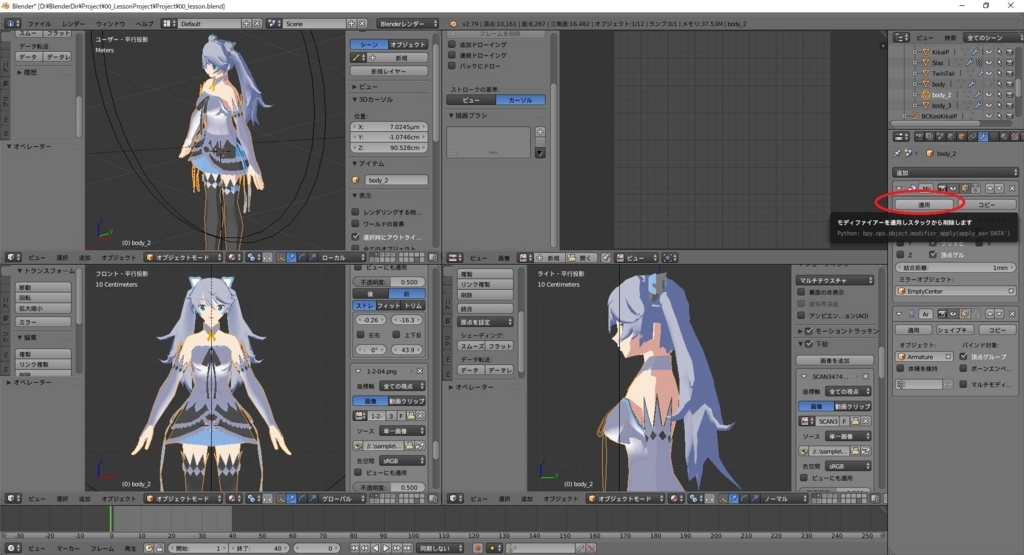Toggle world background checkbox

click(x=355, y=224)
